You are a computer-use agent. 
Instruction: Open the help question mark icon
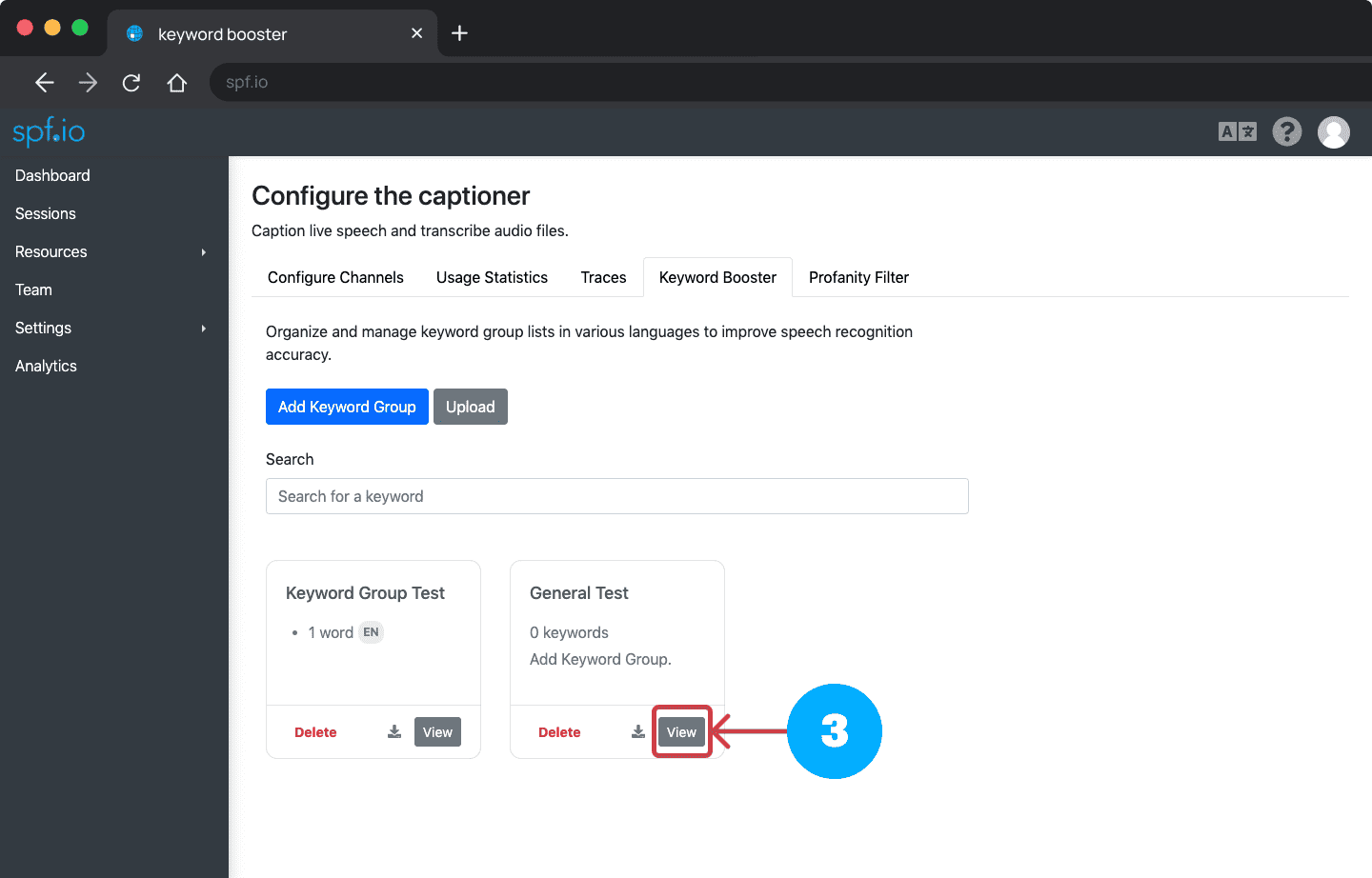(x=1286, y=131)
